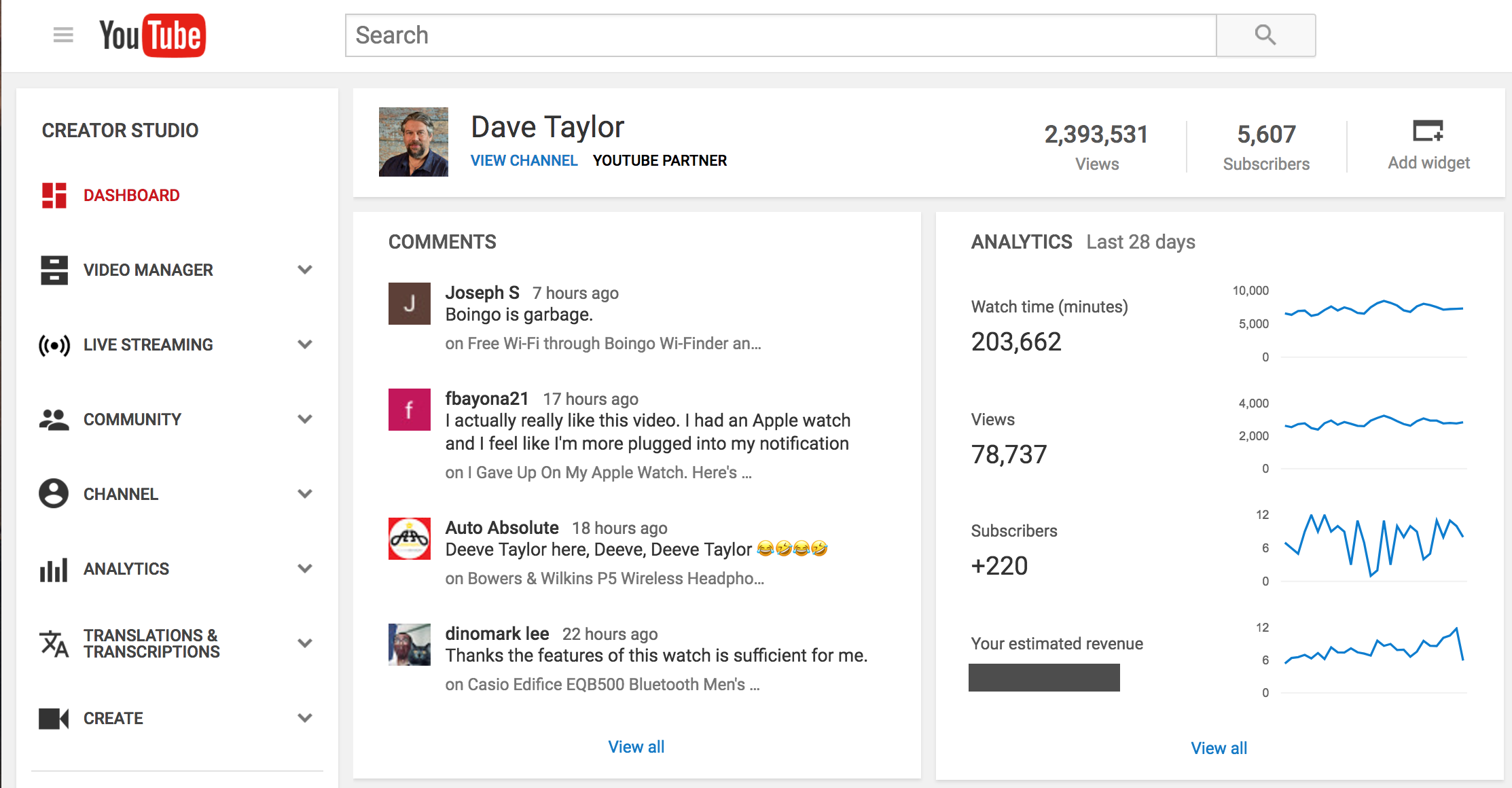
Task: Click the Create camera icon
Action: pyautogui.click(x=54, y=718)
